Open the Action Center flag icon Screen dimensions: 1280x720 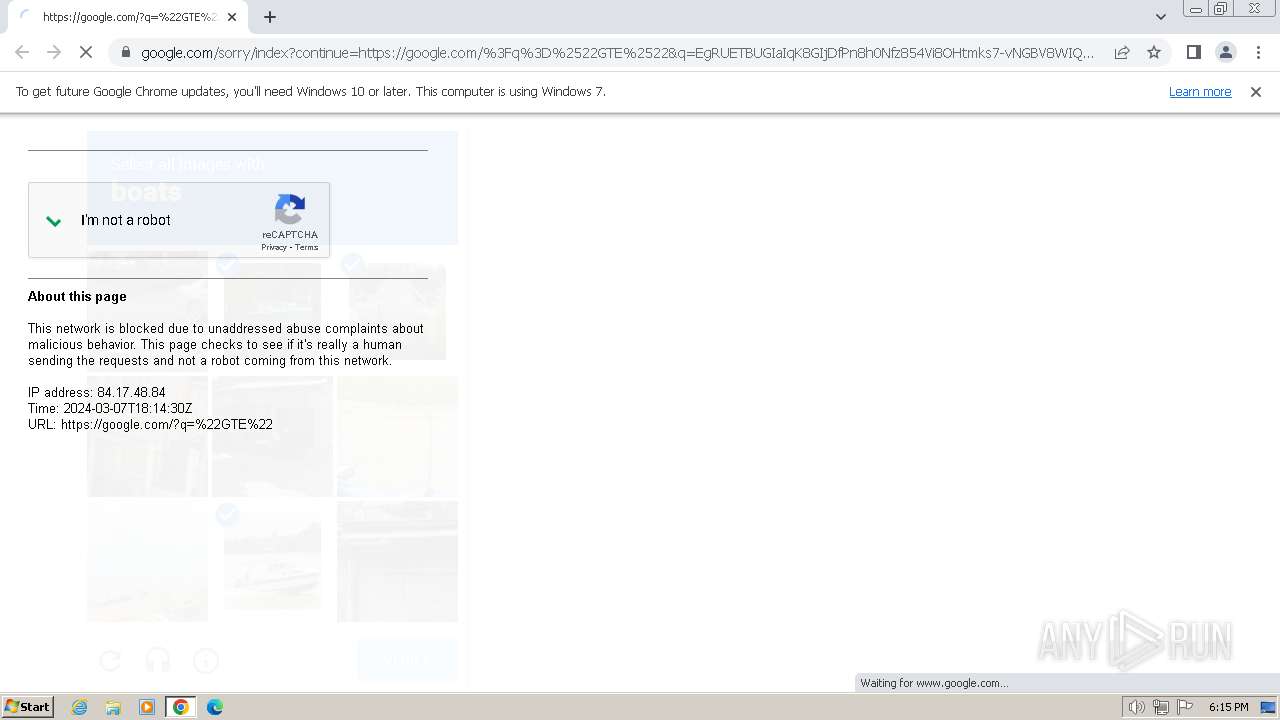point(1185,707)
